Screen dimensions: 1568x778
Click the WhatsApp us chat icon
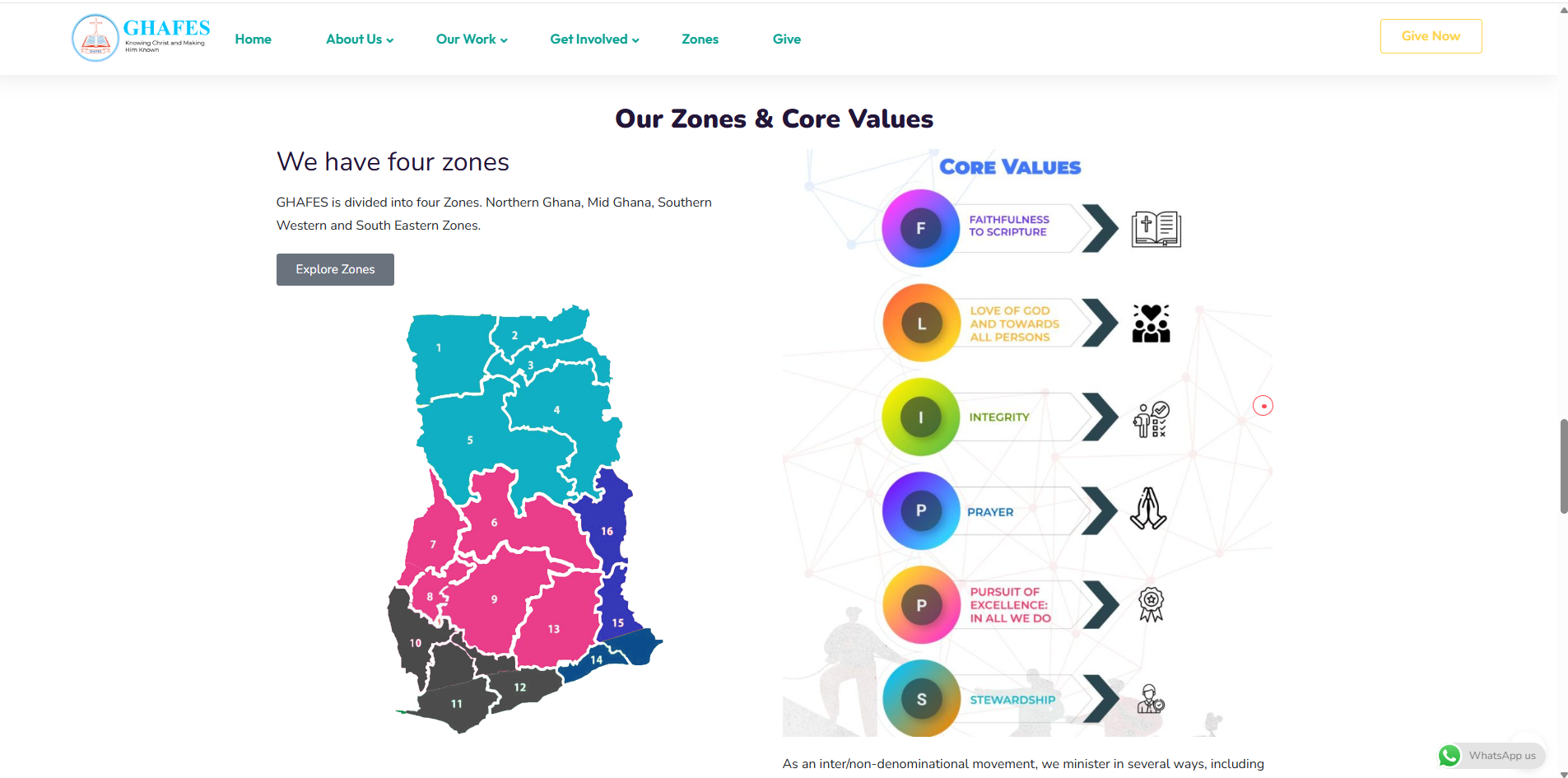(x=1449, y=756)
